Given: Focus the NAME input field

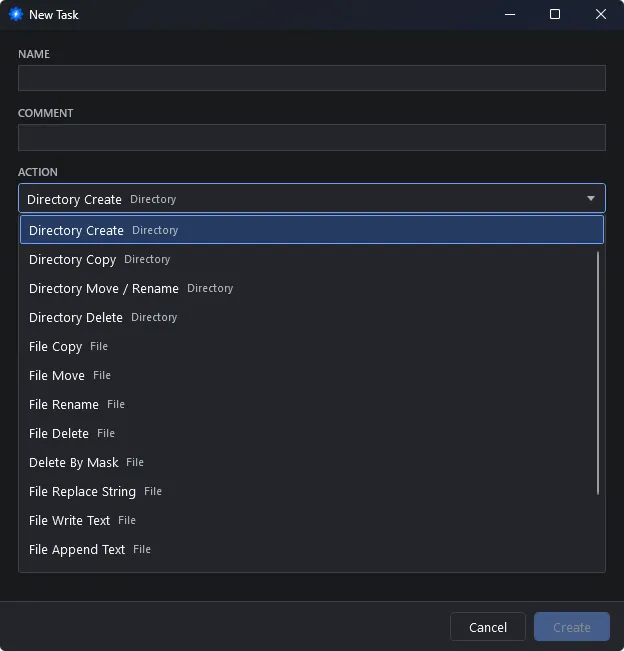Looking at the screenshot, I should (312, 78).
